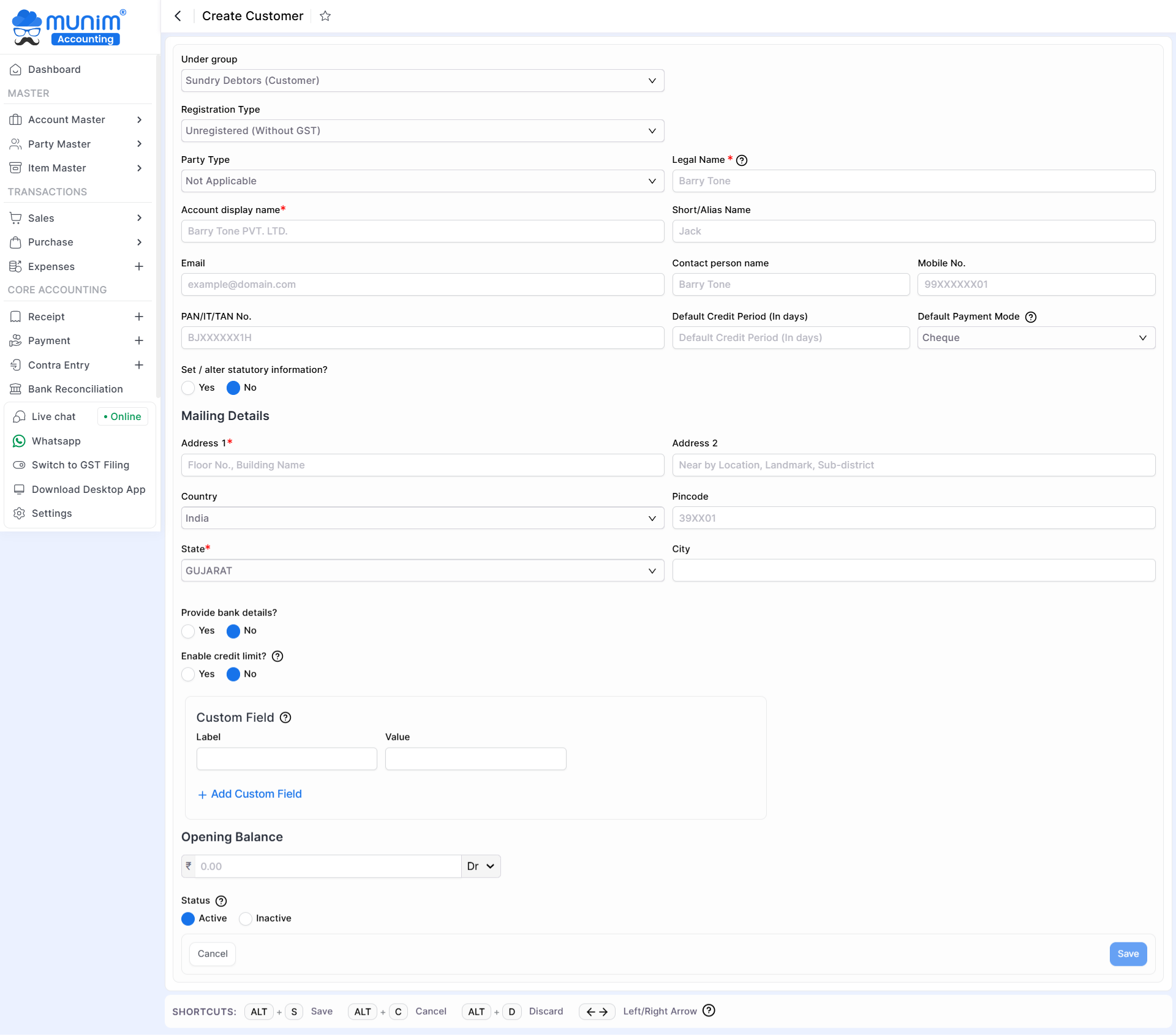Open the Registration Type dropdown
The image size is (1176, 1036).
[422, 131]
